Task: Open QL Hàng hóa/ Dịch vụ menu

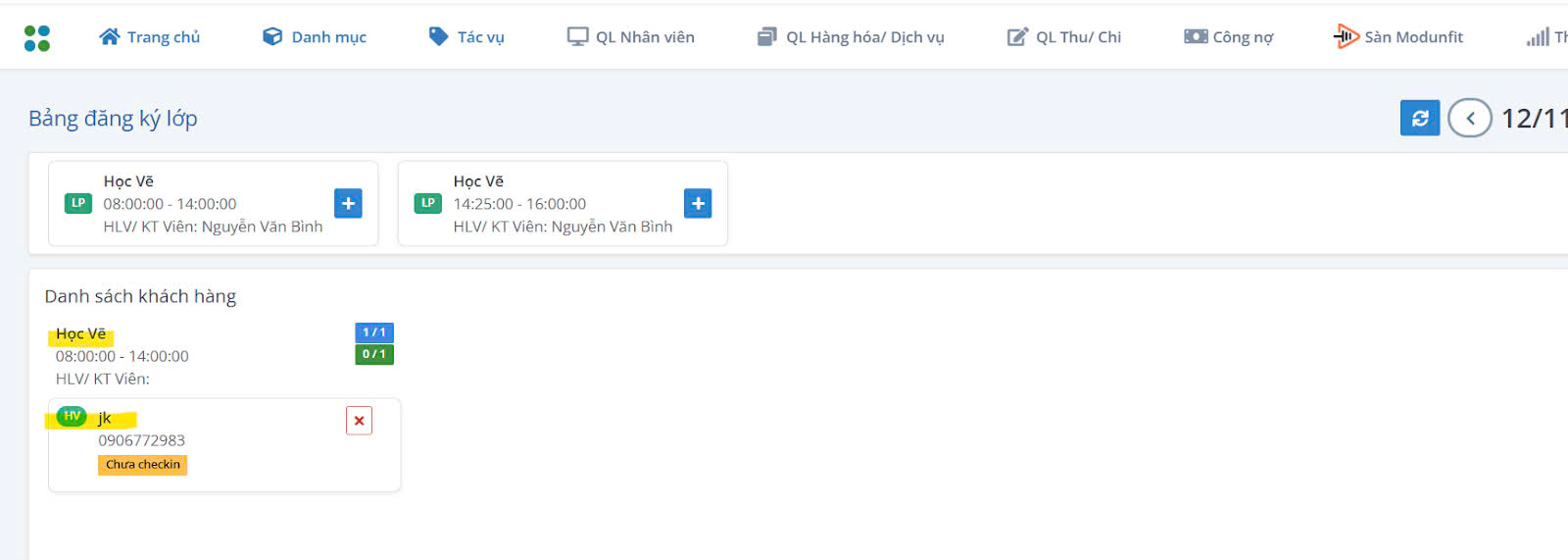Action: 851,37
